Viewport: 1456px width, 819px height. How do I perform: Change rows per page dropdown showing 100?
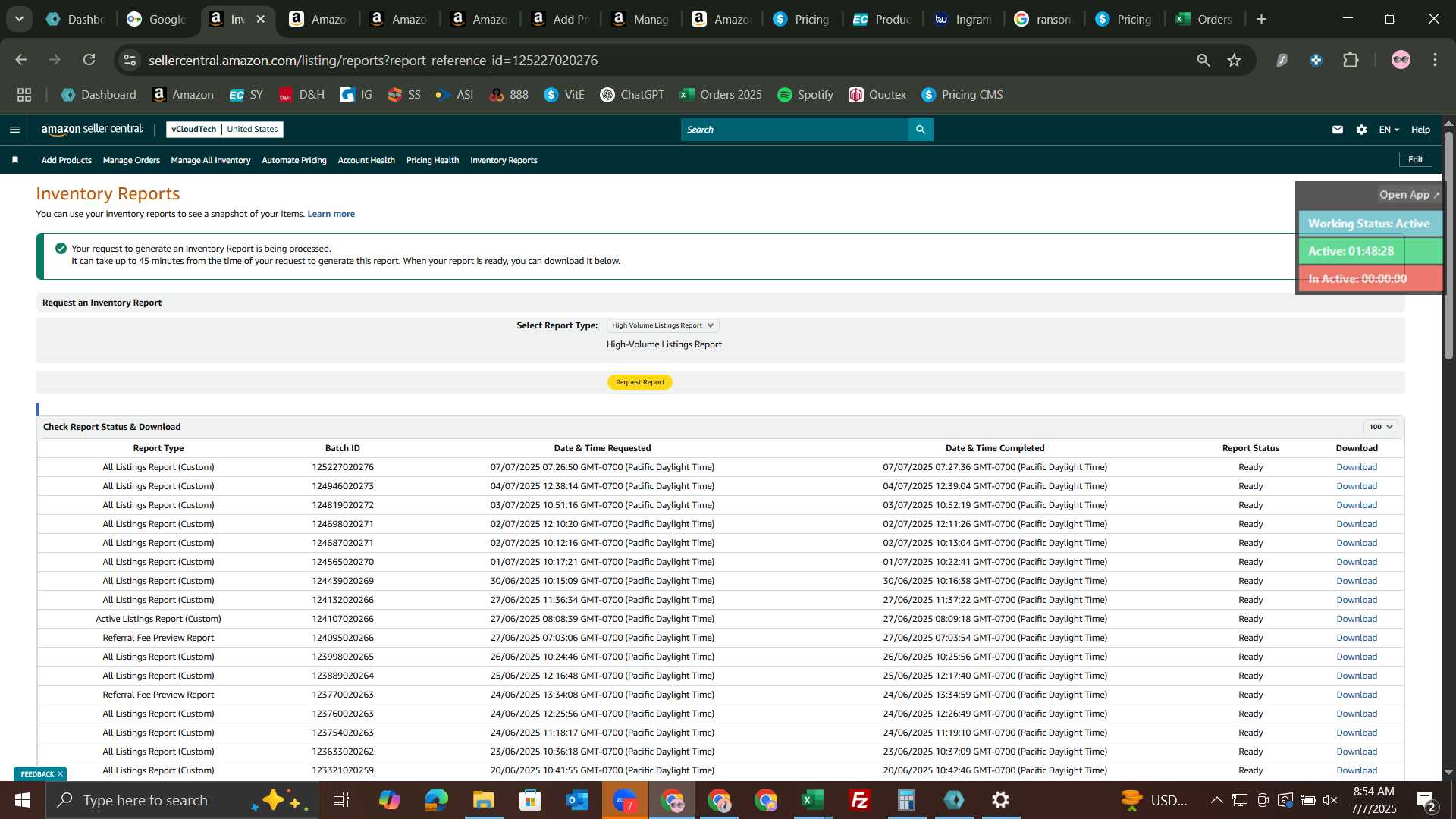pyautogui.click(x=1381, y=427)
